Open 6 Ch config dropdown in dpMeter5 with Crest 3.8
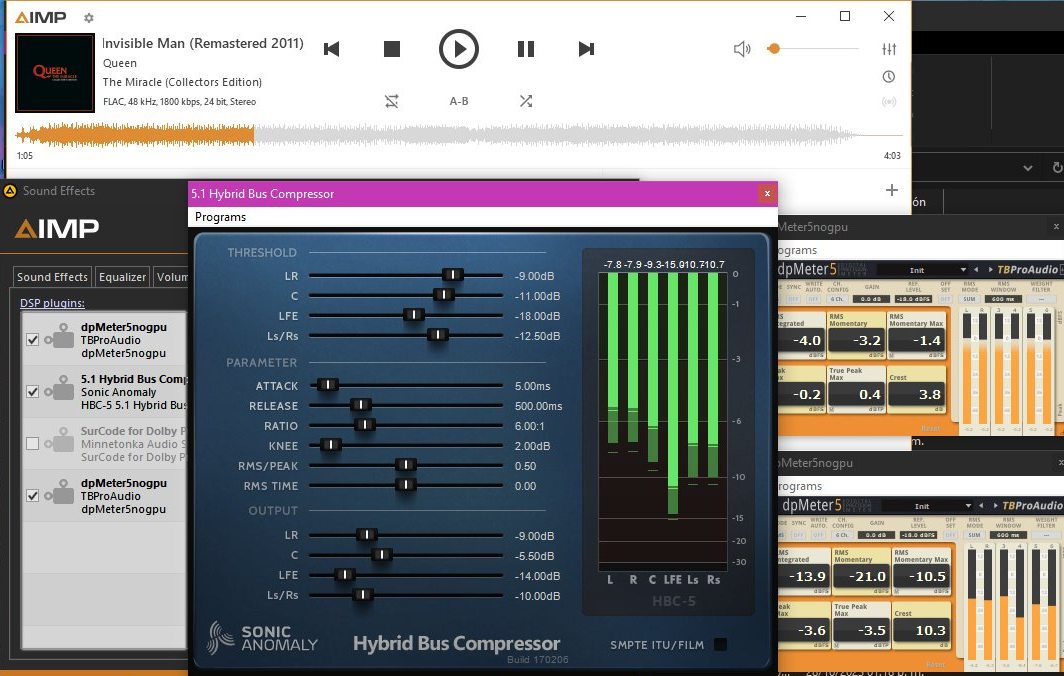This screenshot has height=676, width=1064. tap(837, 299)
